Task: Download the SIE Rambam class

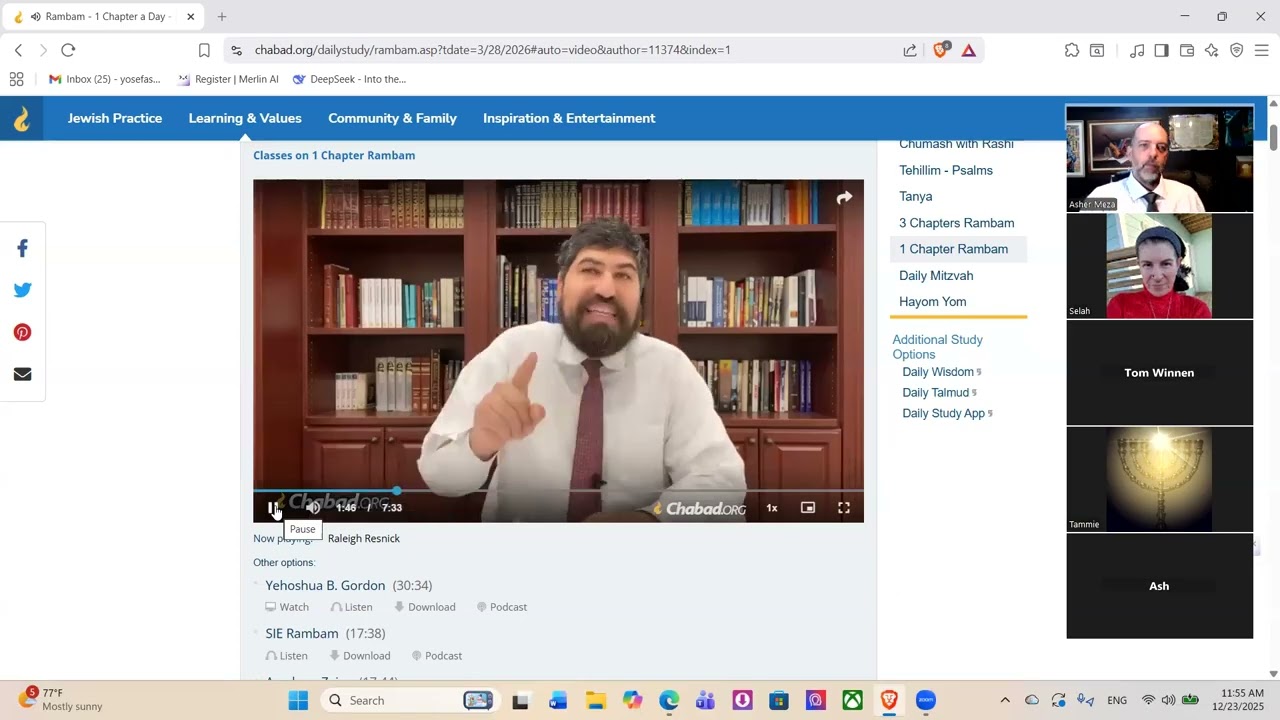Action: tap(360, 656)
